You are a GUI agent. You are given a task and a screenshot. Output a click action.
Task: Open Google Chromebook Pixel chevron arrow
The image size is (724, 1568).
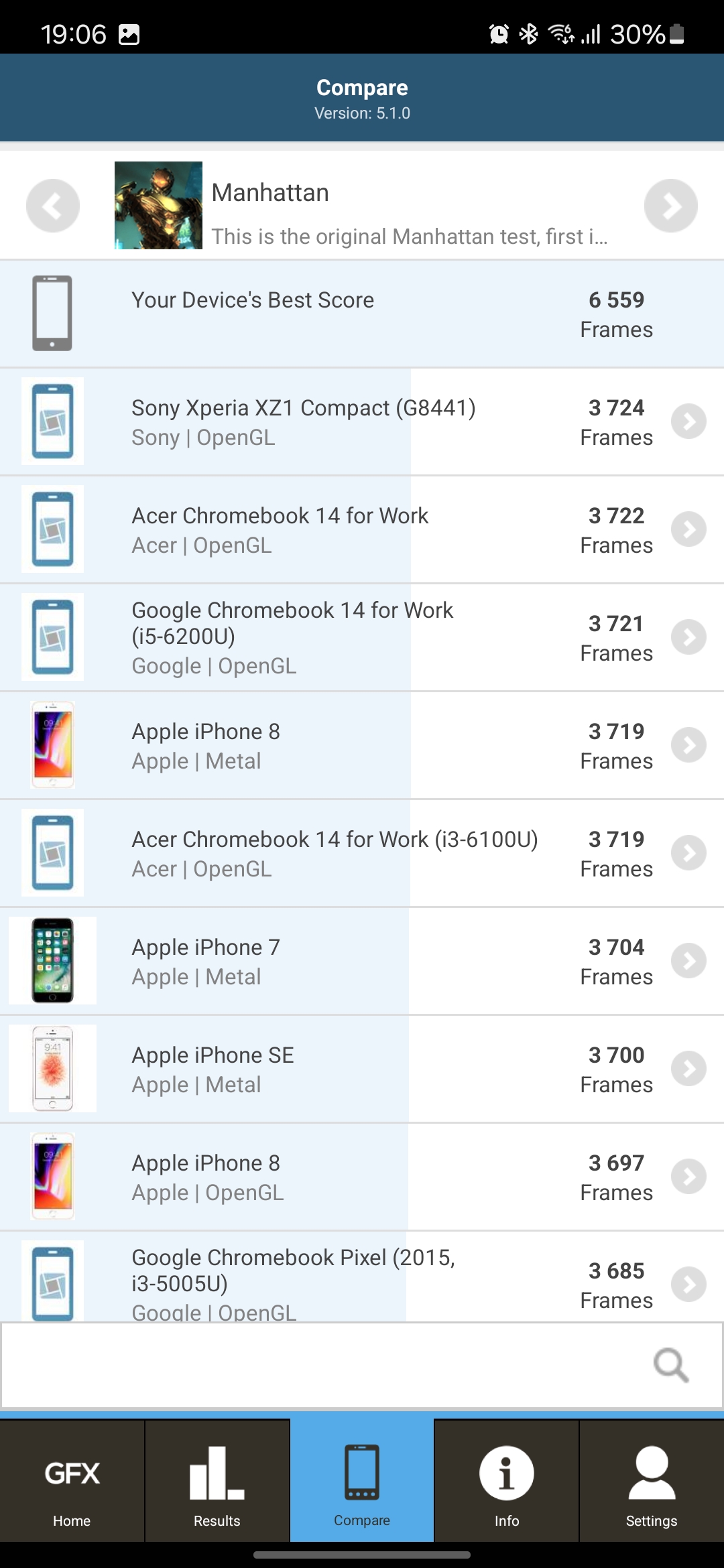tap(688, 1284)
